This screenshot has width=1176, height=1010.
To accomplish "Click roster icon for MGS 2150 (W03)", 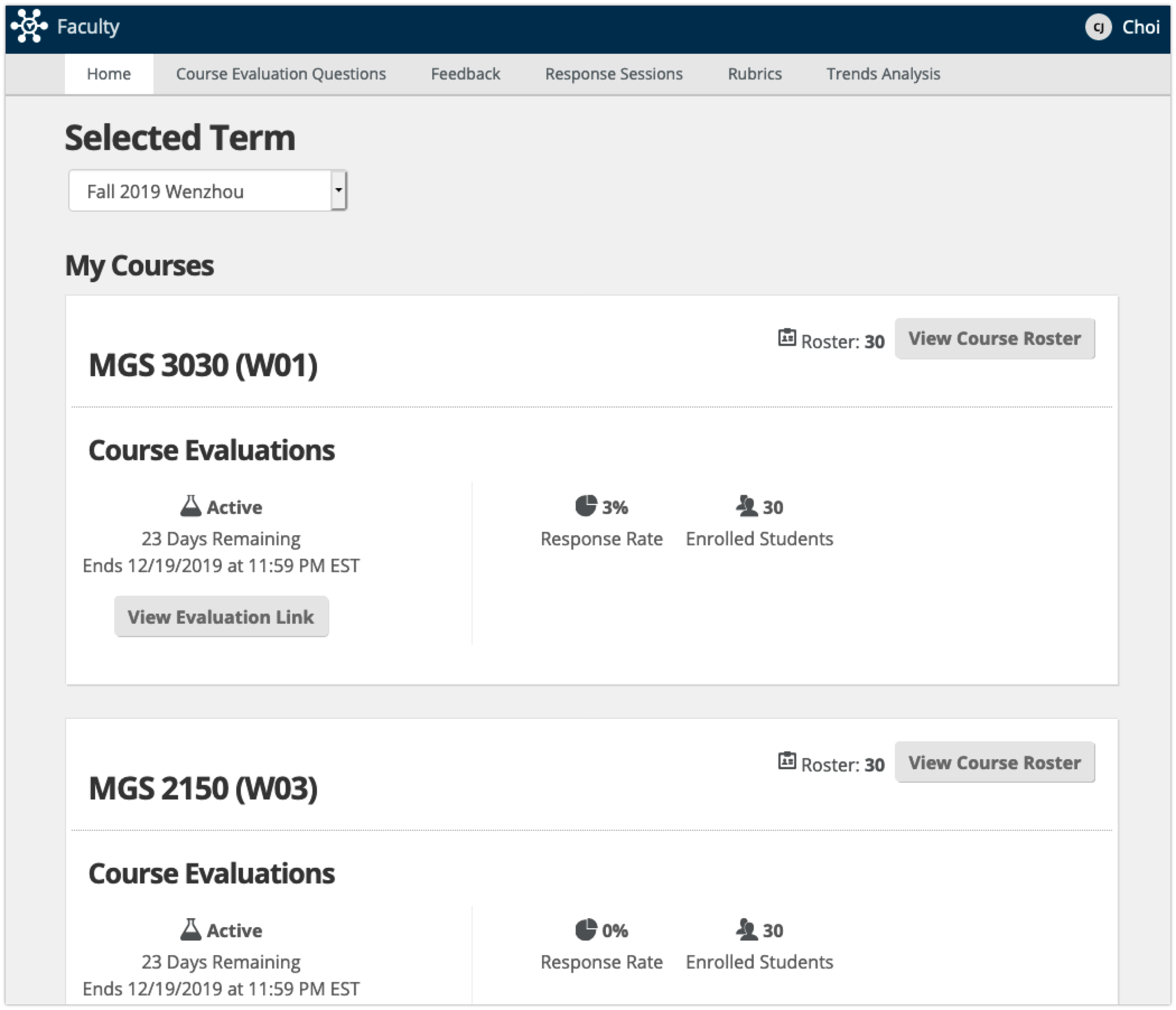I will (787, 761).
